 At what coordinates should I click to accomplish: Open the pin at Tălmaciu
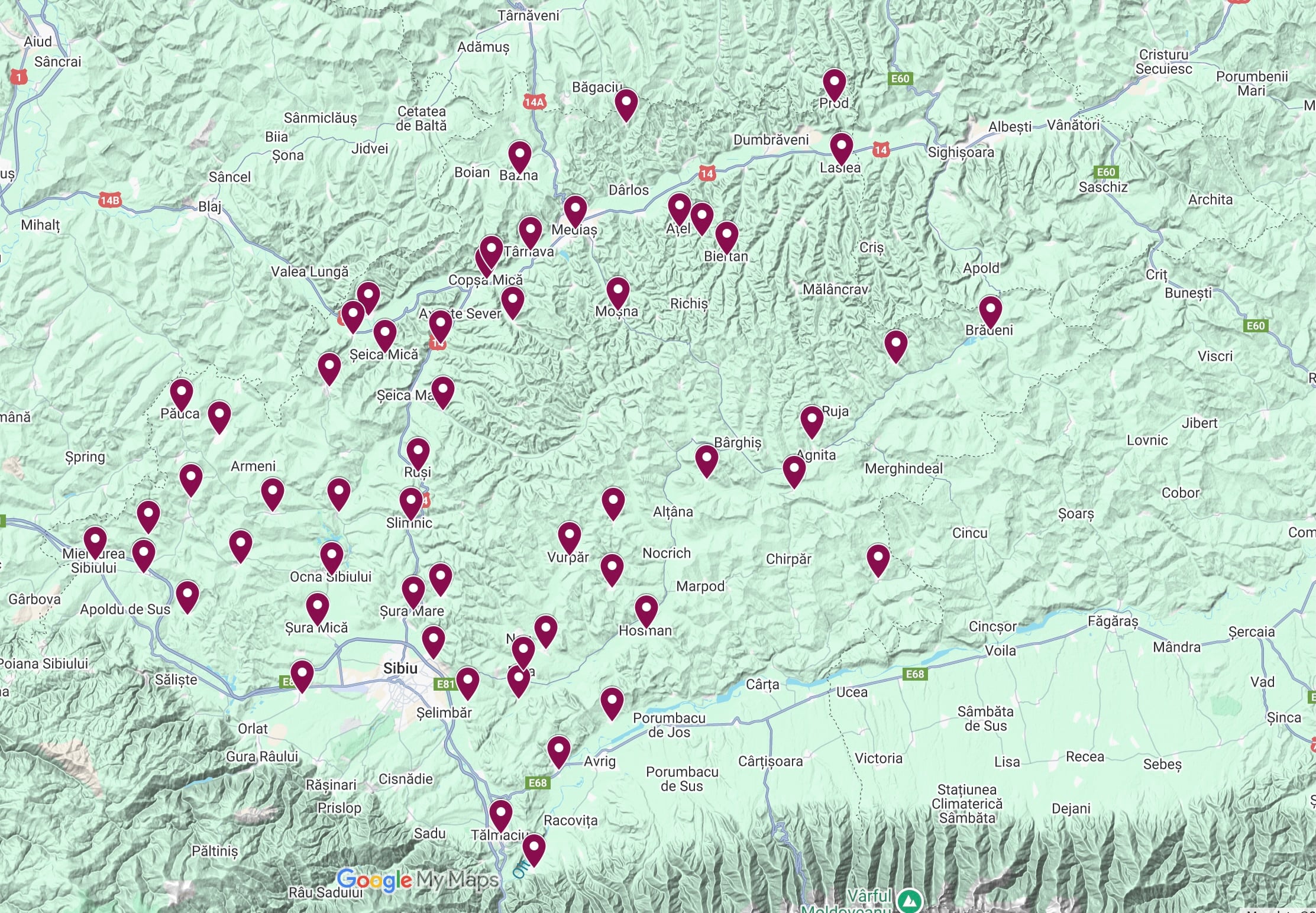click(x=500, y=816)
